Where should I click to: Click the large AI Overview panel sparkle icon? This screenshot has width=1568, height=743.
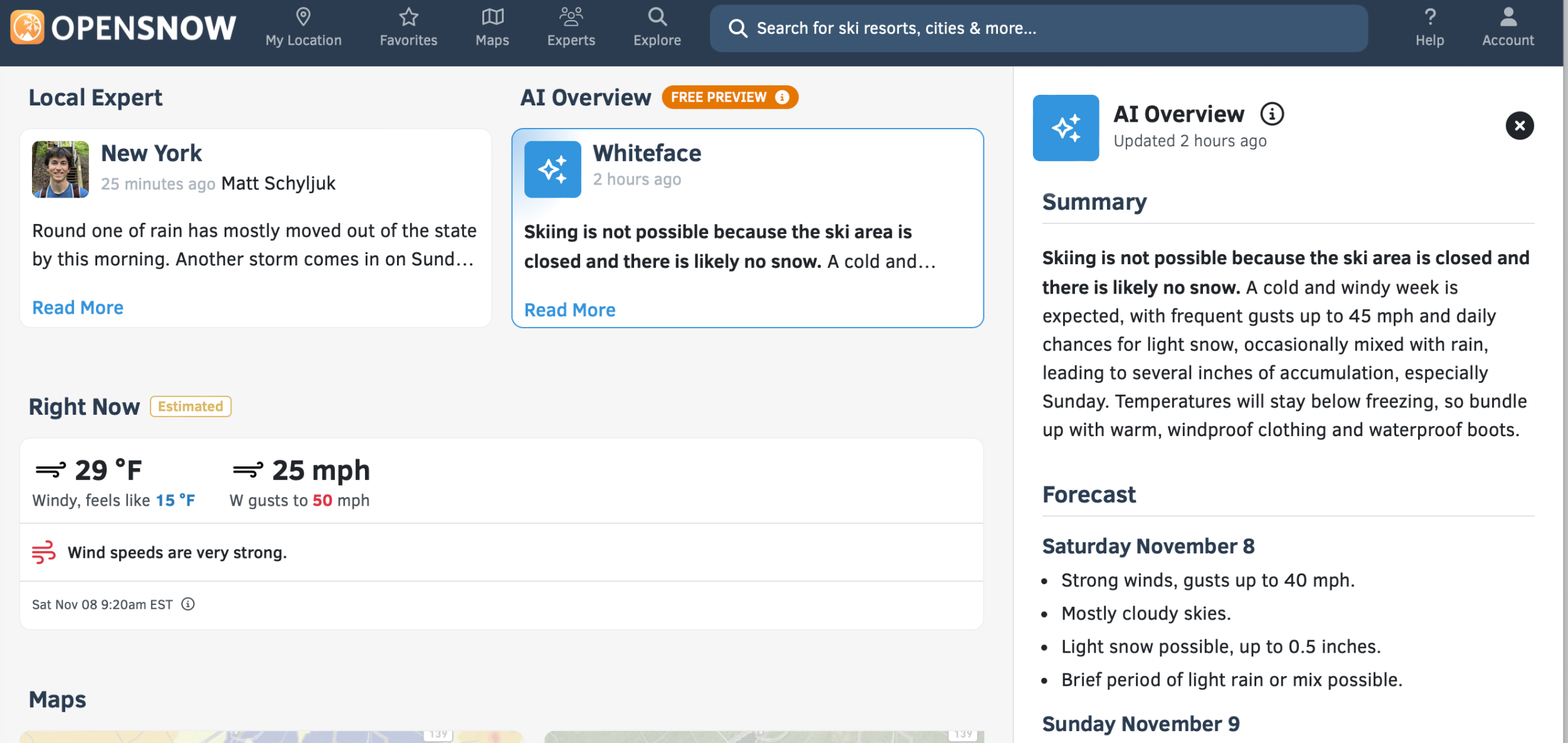[1066, 128]
